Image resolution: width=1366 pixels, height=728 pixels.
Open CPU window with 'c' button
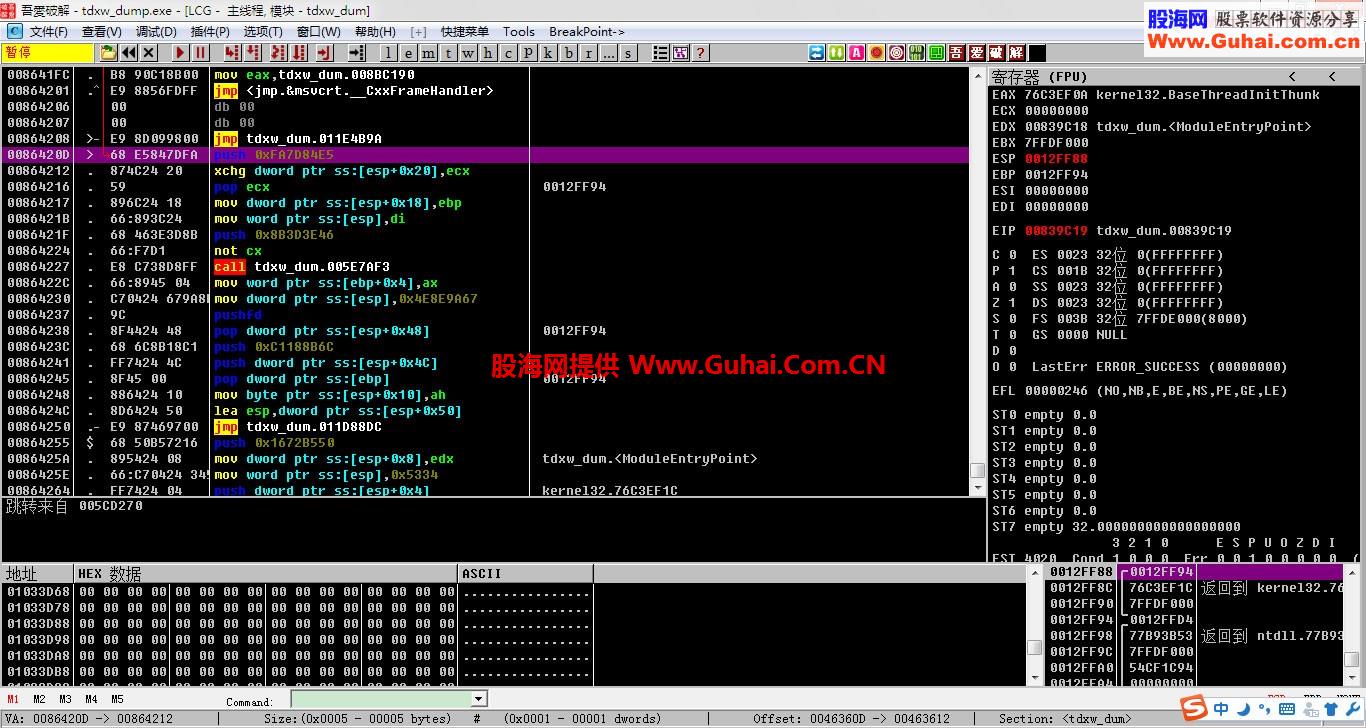click(x=508, y=53)
